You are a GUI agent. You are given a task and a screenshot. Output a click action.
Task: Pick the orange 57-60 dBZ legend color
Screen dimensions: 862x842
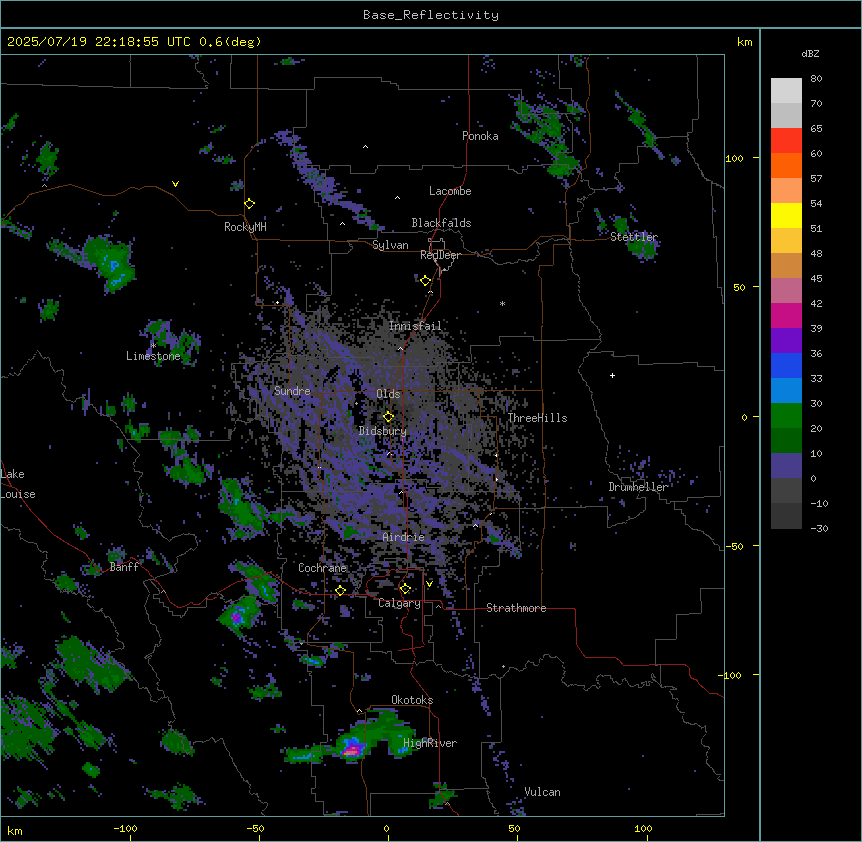point(786,165)
